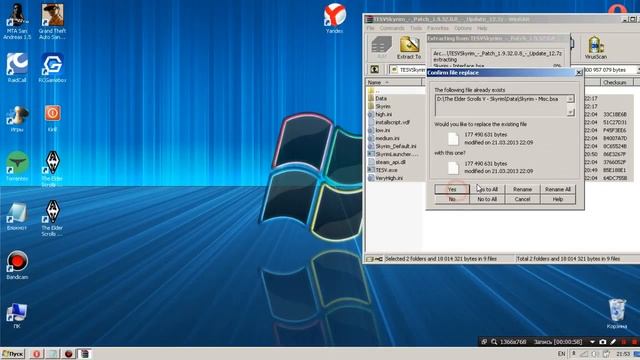Click the pencil draw icon on the recording bar
Viewport: 640px width, 360px height.
click(x=613, y=342)
